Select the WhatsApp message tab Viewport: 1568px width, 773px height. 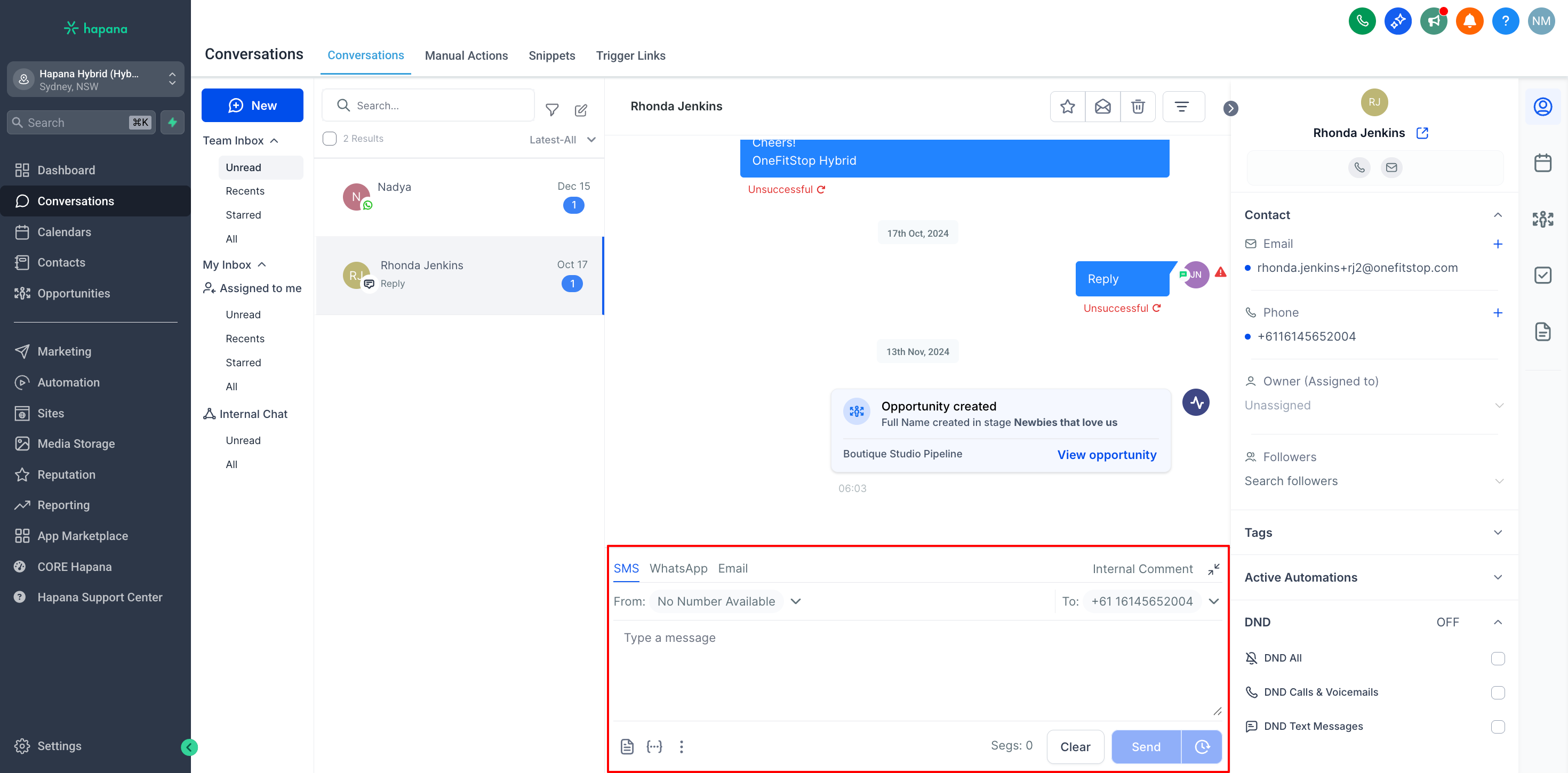[678, 568]
